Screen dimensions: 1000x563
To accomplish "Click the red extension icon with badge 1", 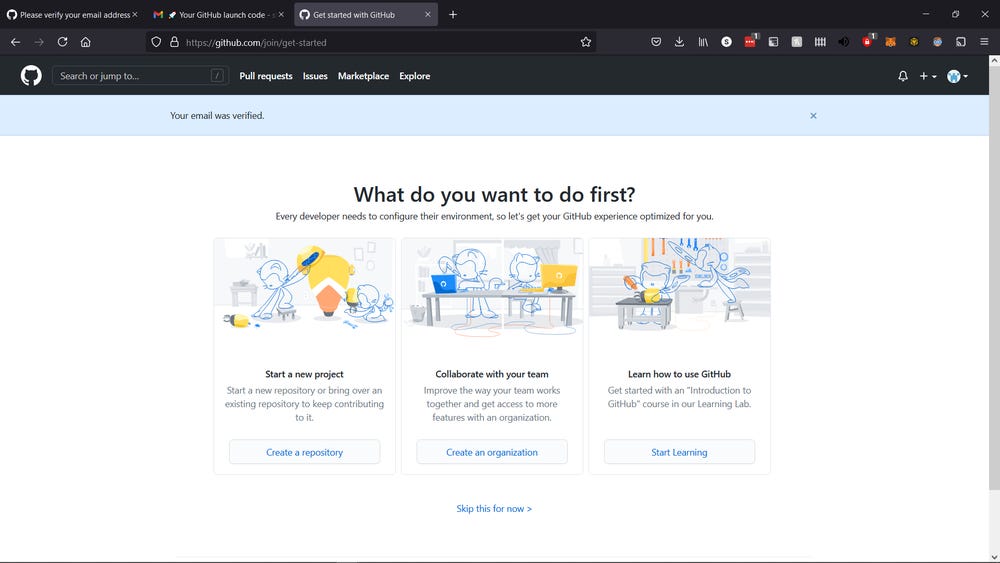I will pyautogui.click(x=750, y=41).
